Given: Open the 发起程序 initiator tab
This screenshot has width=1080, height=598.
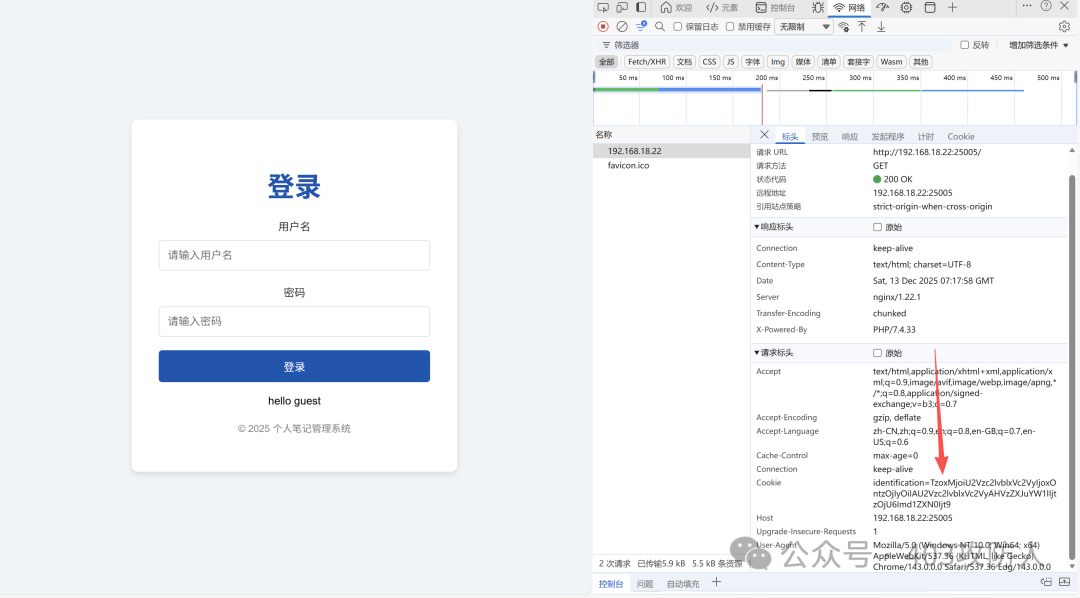Looking at the screenshot, I should (x=888, y=136).
